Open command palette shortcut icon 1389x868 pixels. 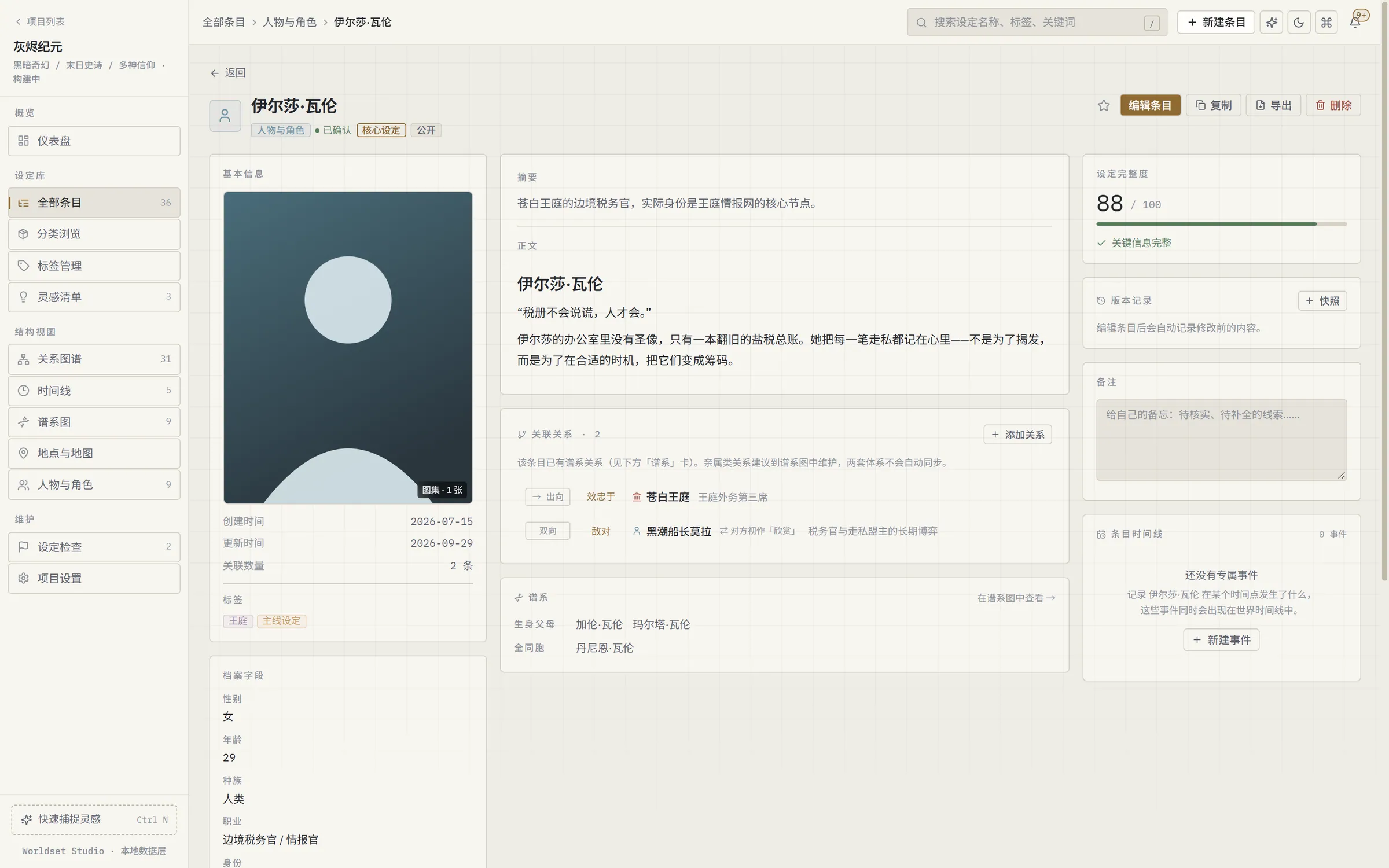tap(1326, 23)
